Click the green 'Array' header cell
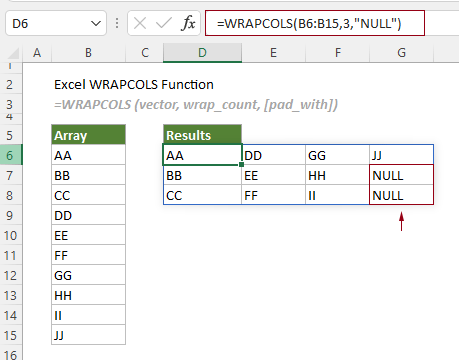The image size is (459, 360). point(88,135)
